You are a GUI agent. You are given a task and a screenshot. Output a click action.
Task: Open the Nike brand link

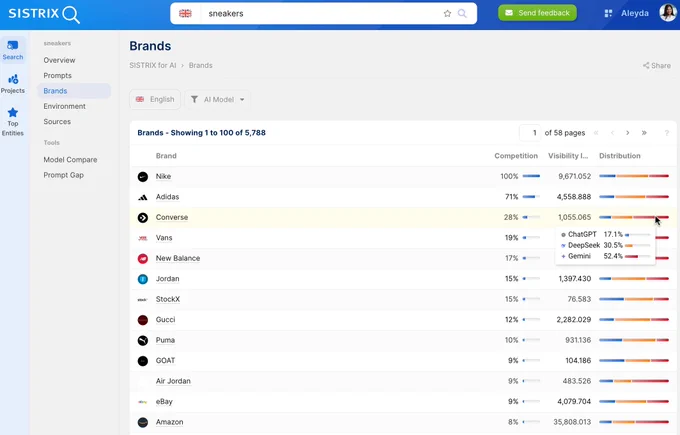click(163, 176)
